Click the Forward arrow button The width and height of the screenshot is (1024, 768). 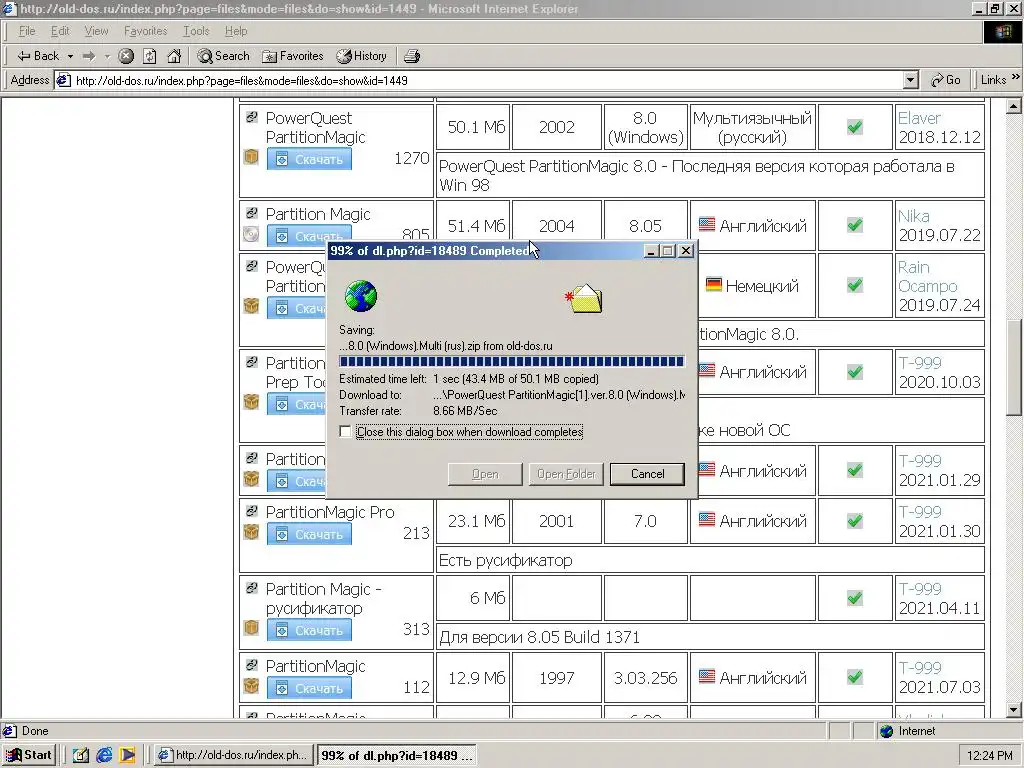coord(89,56)
